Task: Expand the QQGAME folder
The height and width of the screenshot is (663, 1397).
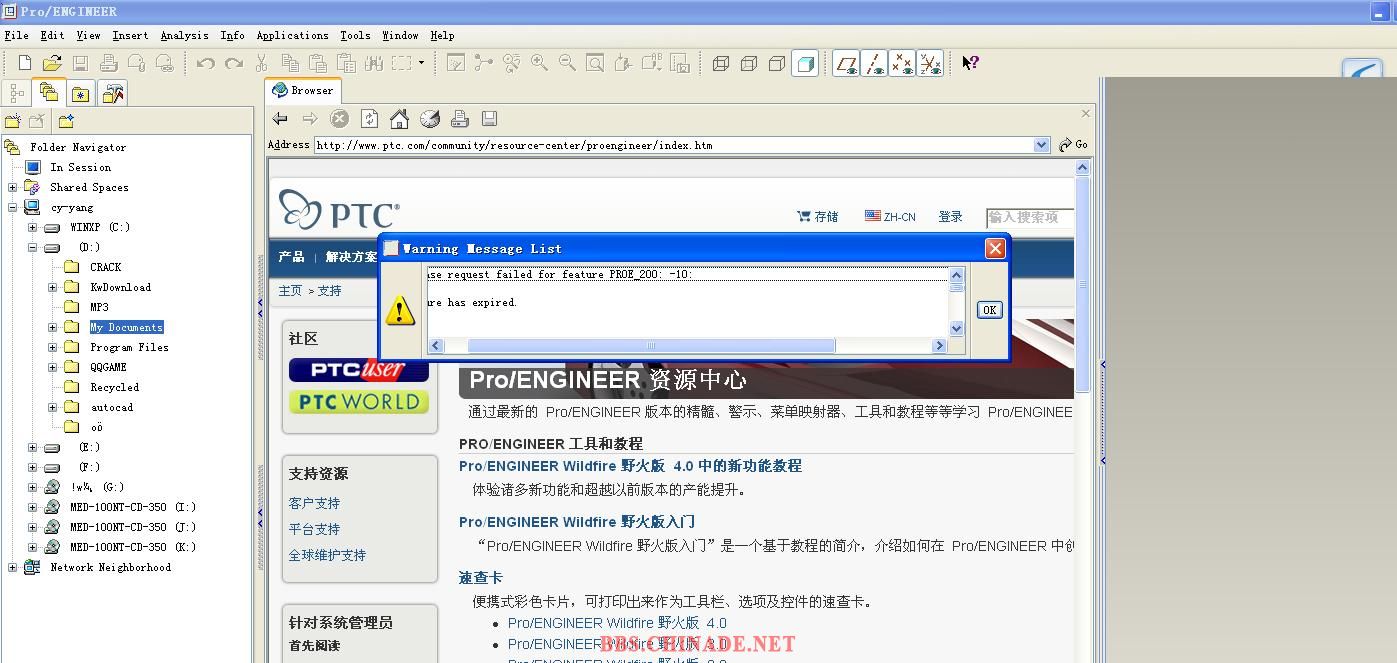Action: 52,367
